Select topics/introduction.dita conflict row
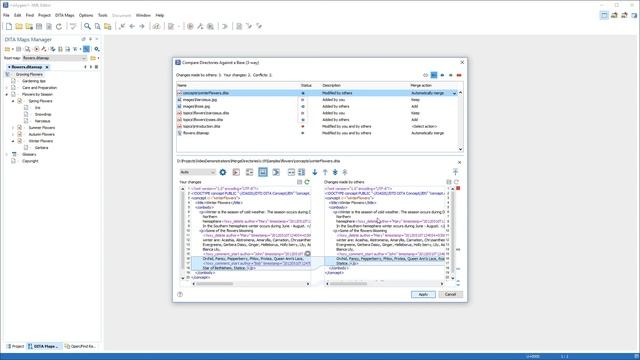 (316, 127)
